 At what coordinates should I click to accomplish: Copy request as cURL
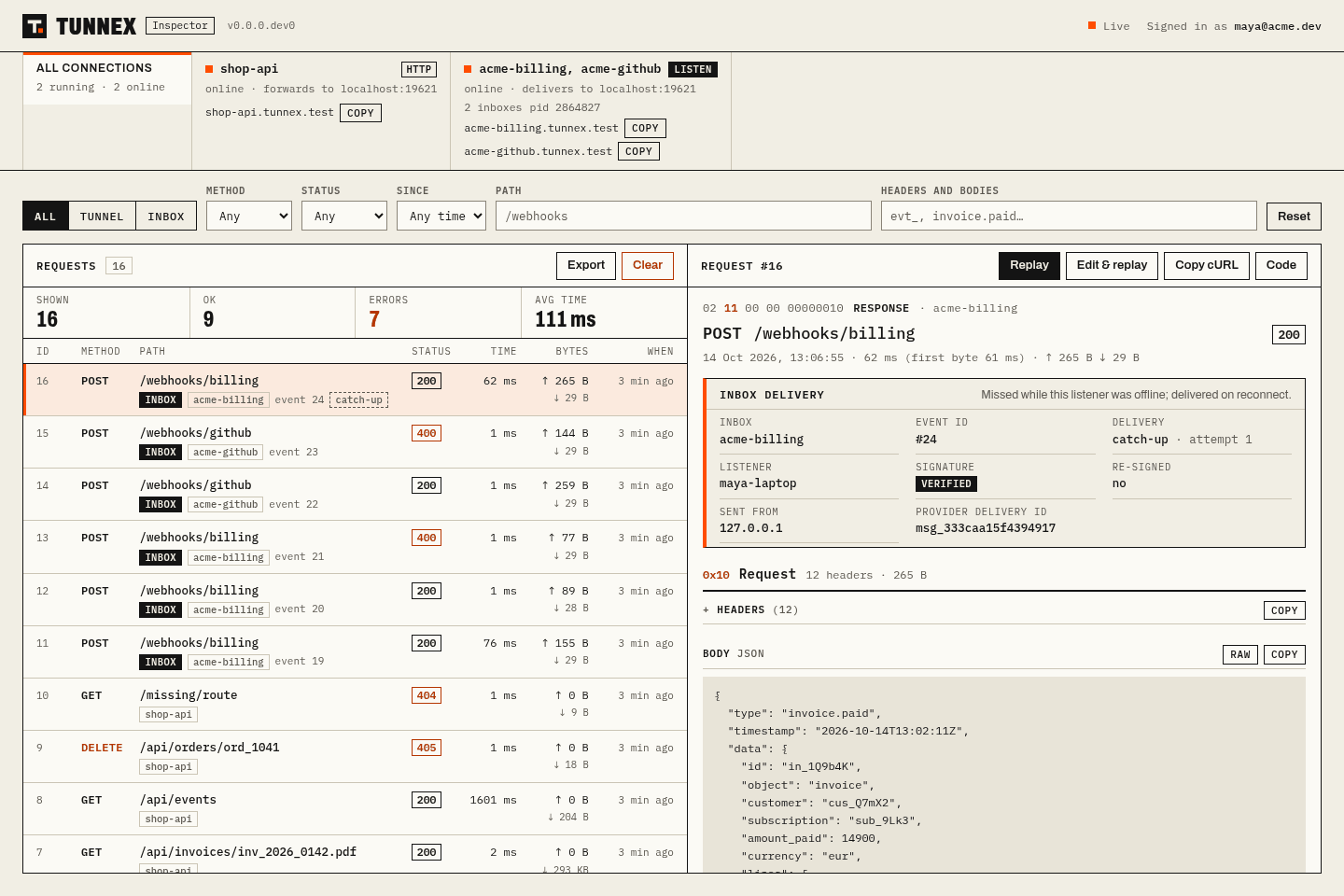click(x=1207, y=265)
